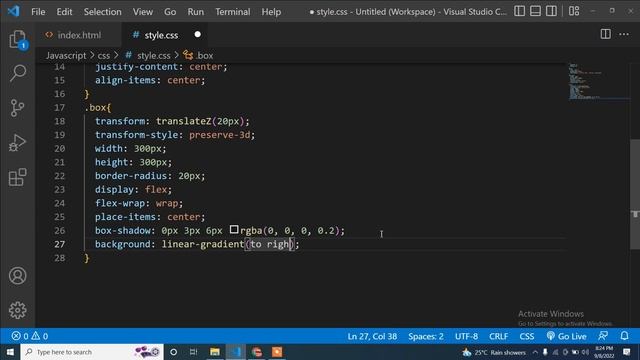Open the View menu
This screenshot has height=360, width=640.
click(142, 12)
